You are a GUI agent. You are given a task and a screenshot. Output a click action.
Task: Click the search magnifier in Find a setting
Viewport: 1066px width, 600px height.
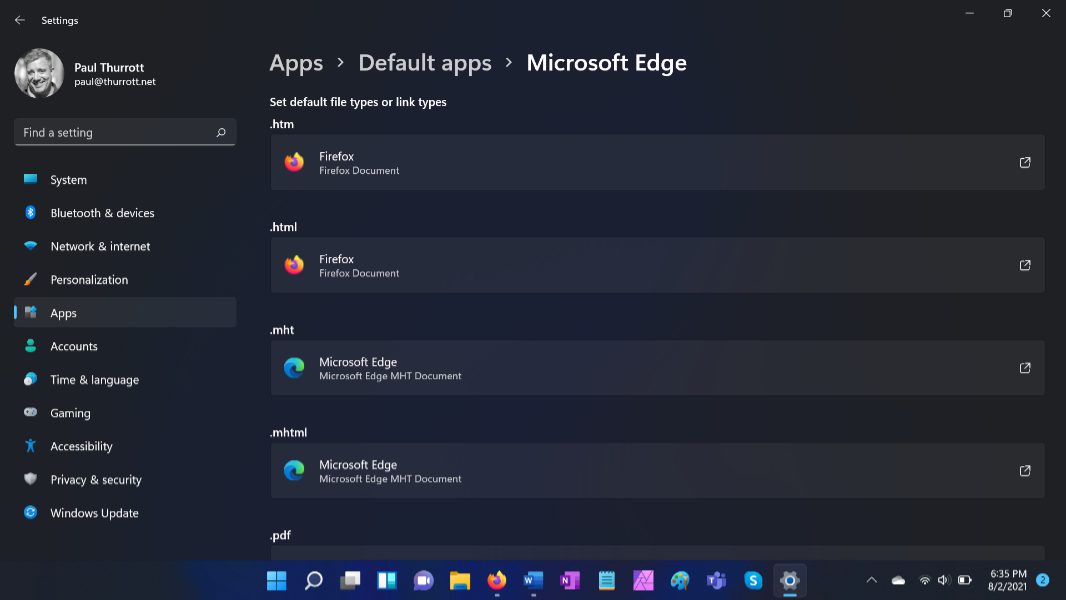click(221, 133)
